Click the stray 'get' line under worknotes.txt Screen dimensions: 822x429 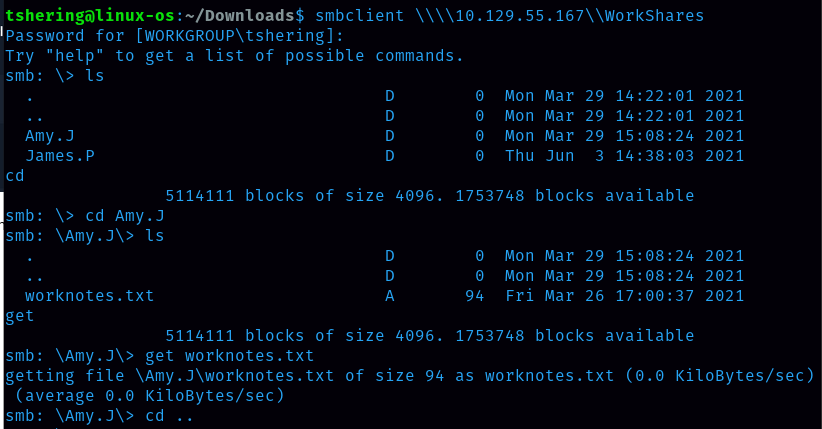tap(20, 316)
